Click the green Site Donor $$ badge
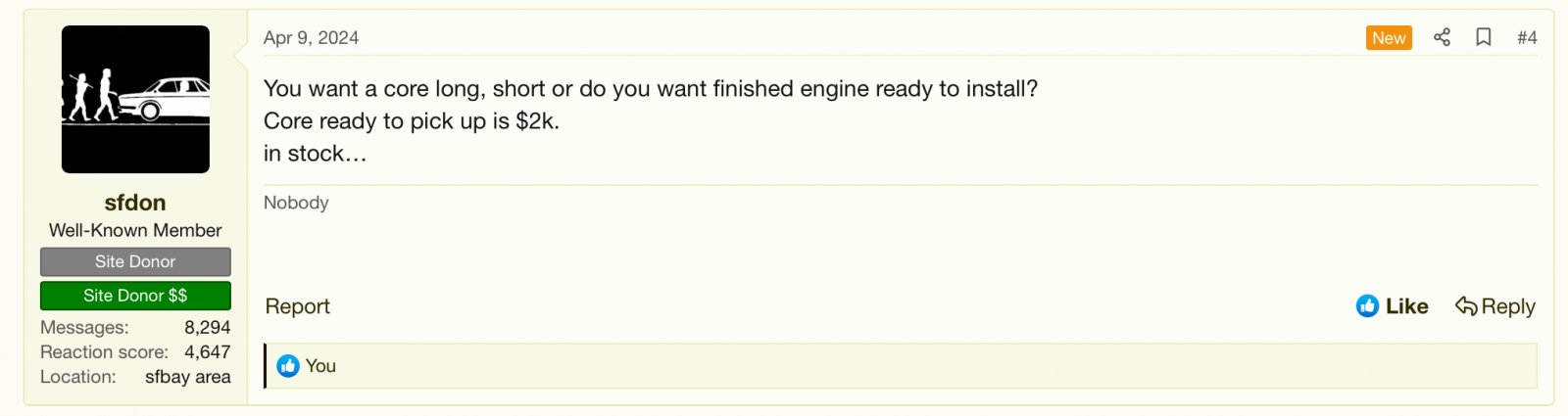 (x=135, y=296)
